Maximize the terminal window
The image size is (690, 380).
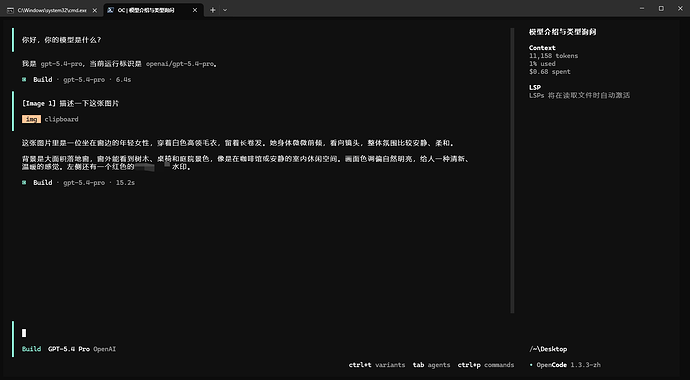coord(661,8)
